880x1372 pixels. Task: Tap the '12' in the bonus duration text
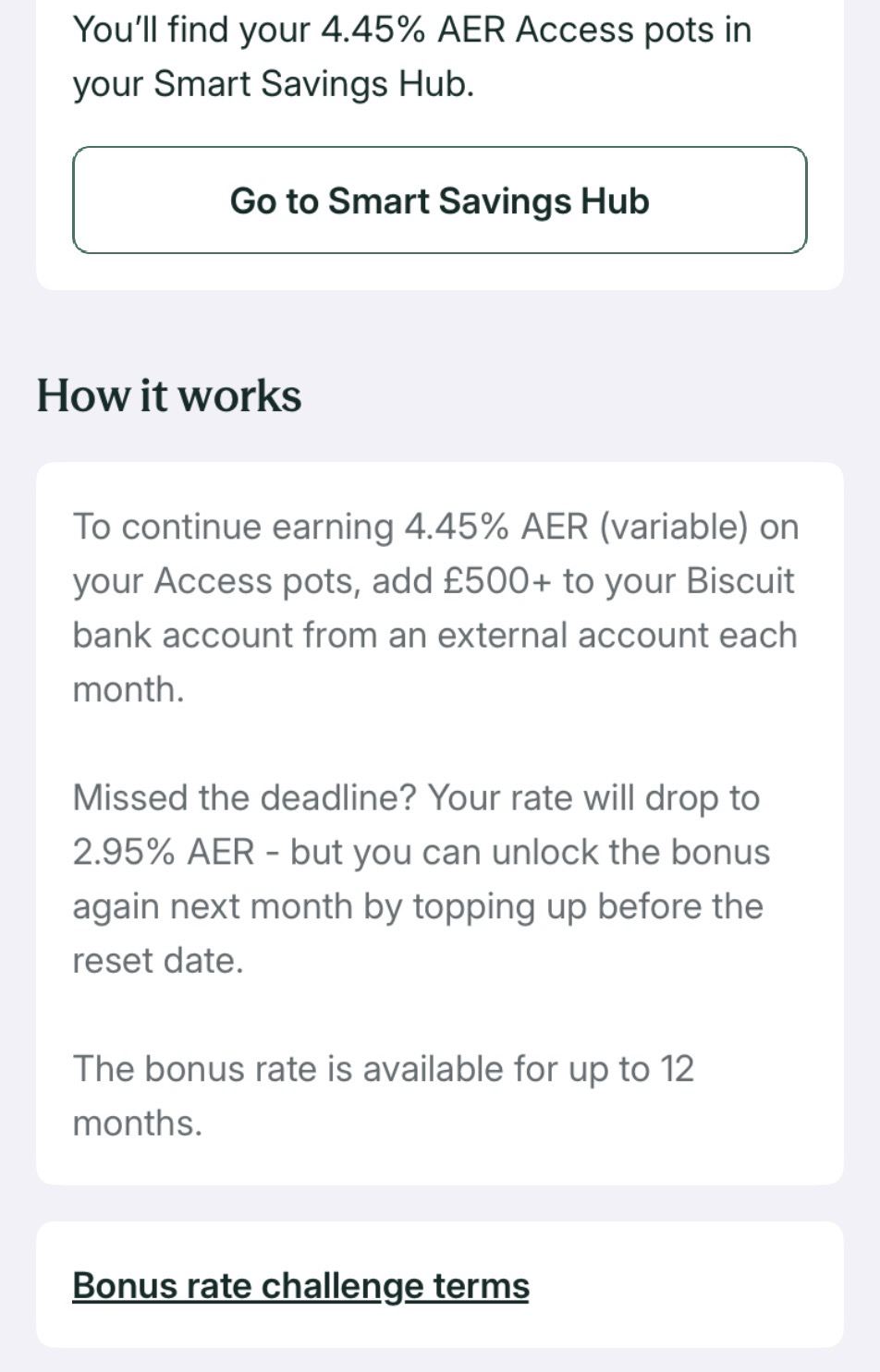677,1069
